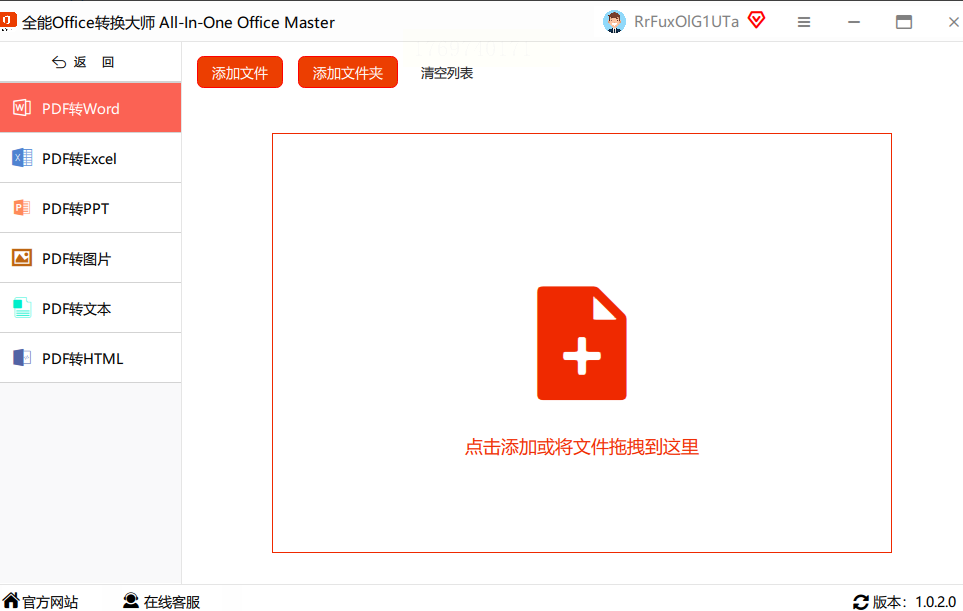This screenshot has width=963, height=611.
Task: Open the hamburger menu in title bar
Action: (x=804, y=22)
